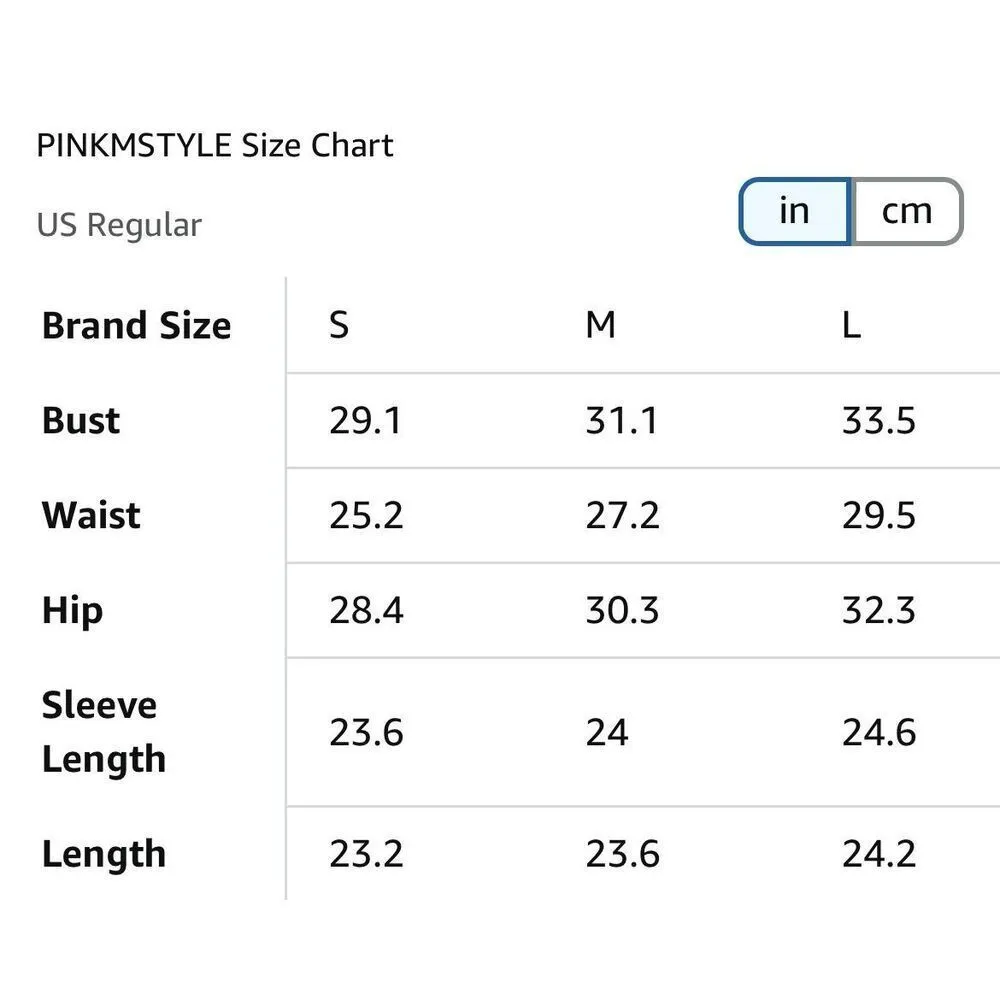Click the Sleeve Length row label

103,732
